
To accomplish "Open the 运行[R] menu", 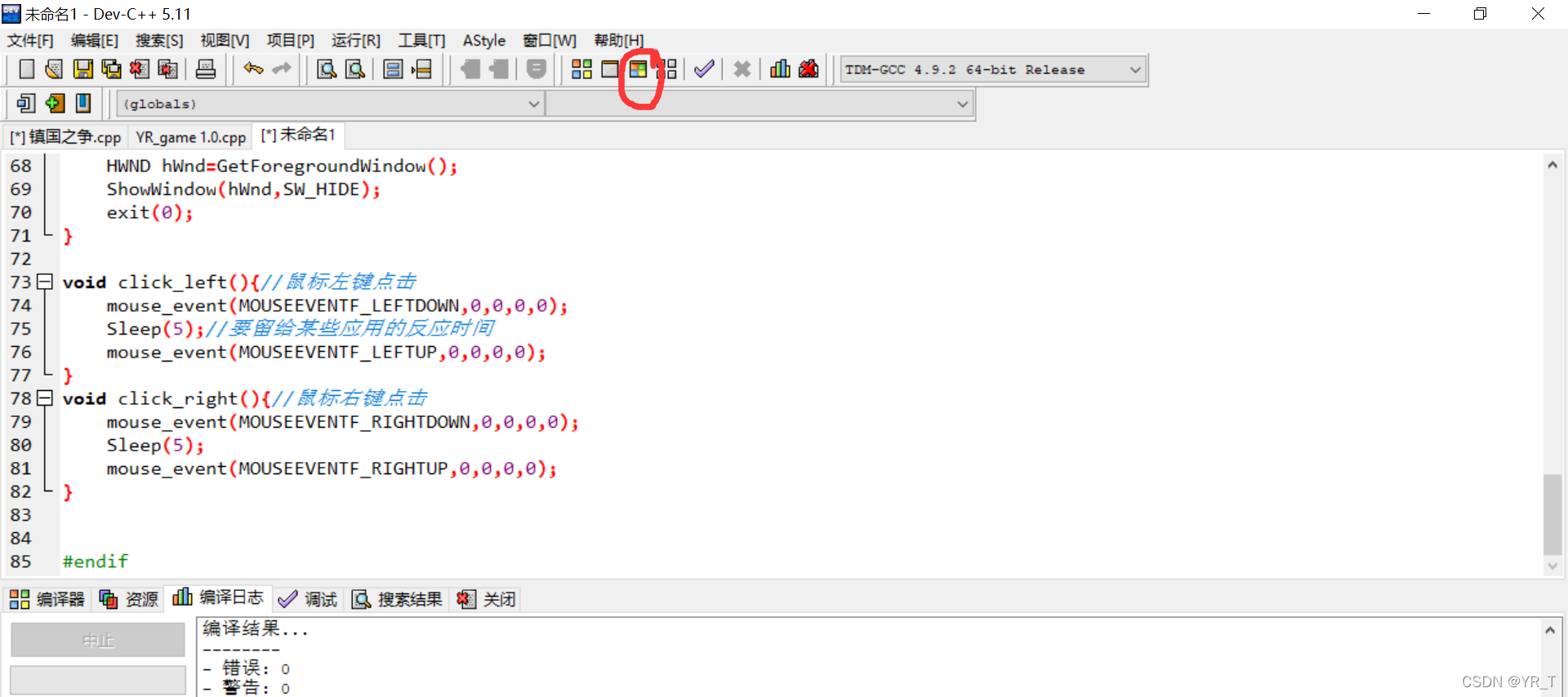I will (355, 41).
